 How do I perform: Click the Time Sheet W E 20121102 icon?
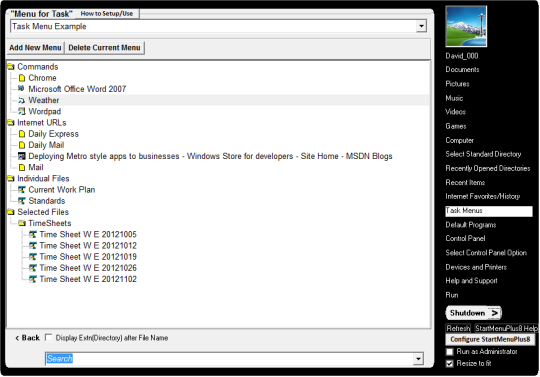pos(33,279)
